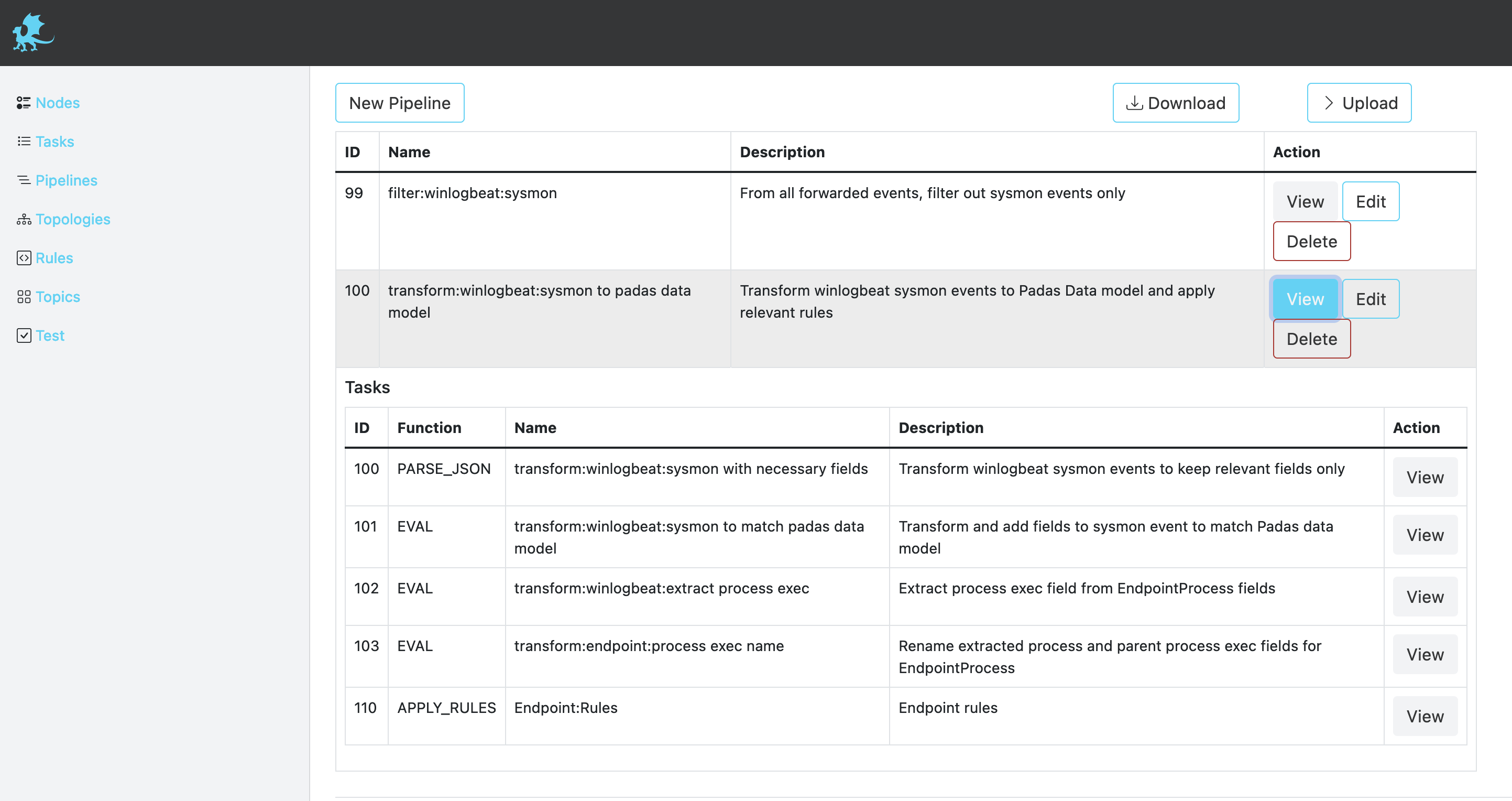Click the Topics grid icon
Image resolution: width=1512 pixels, height=801 pixels.
click(x=24, y=297)
